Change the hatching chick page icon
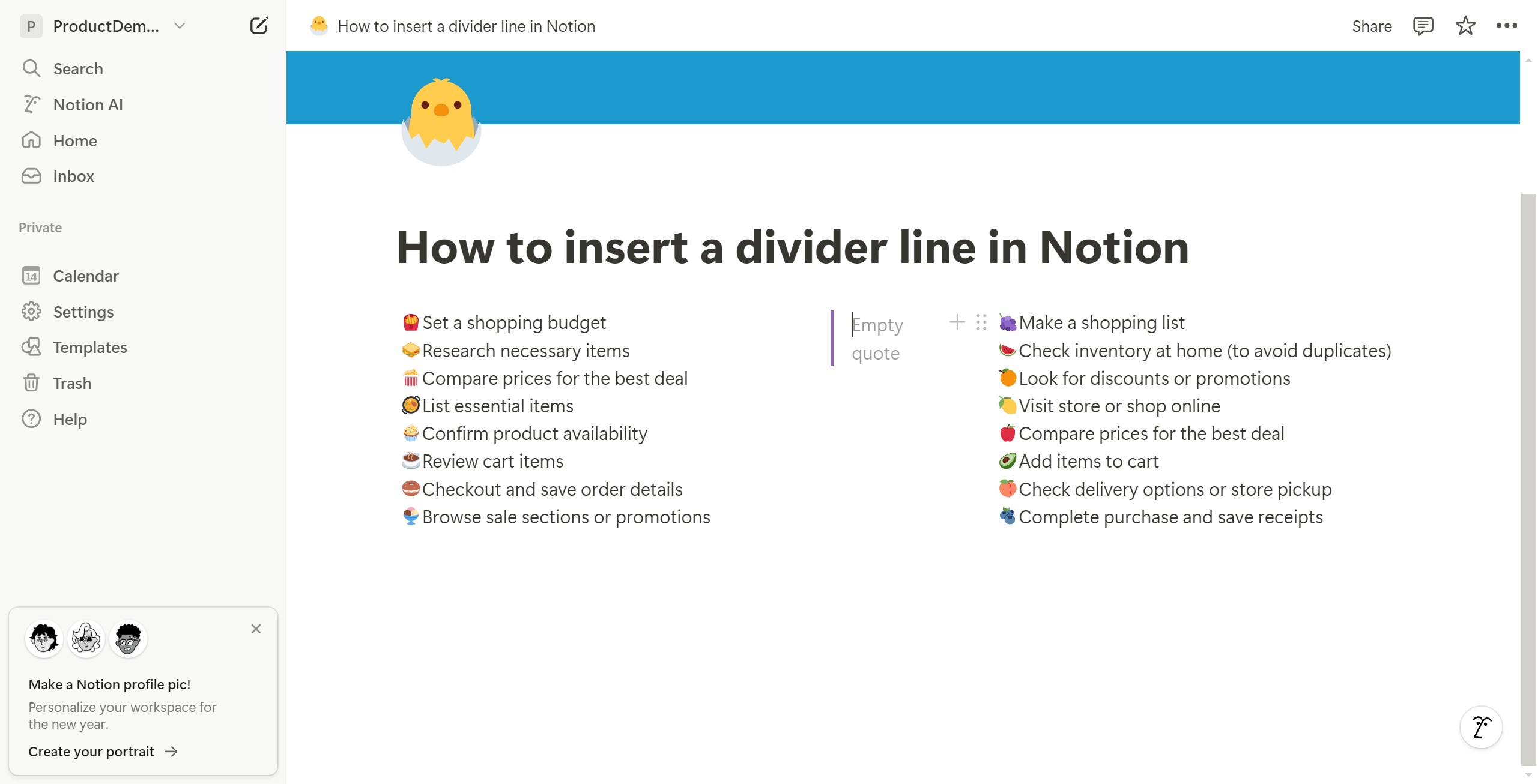This screenshot has width=1538, height=784. [441, 121]
